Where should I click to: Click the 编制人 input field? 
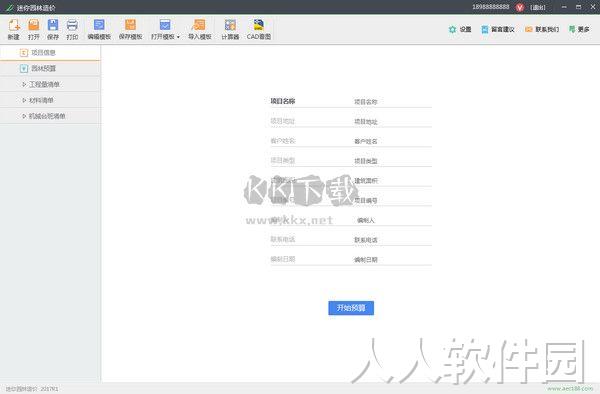(x=393, y=220)
